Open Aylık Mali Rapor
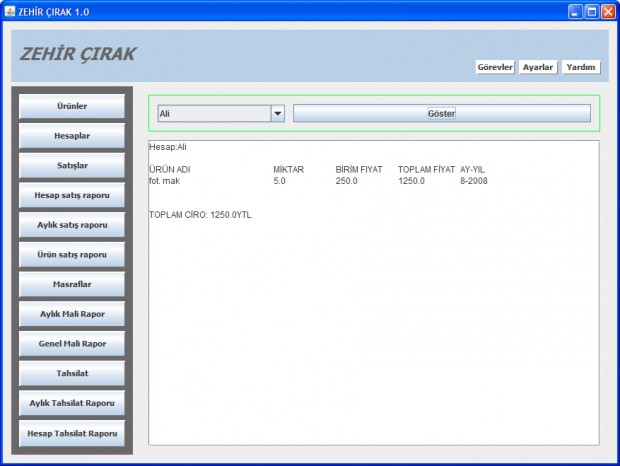The height and width of the screenshot is (466, 620). pyautogui.click(x=72, y=314)
